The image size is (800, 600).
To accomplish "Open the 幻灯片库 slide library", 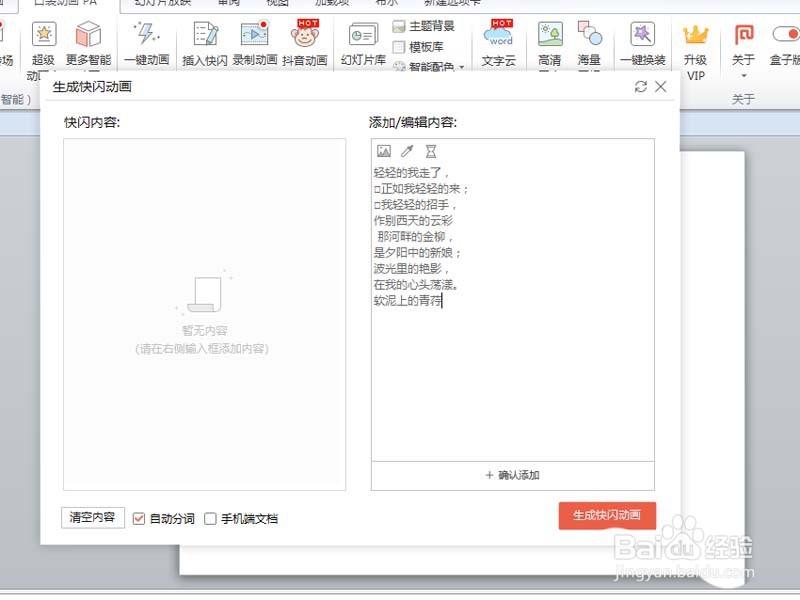I will pos(363,45).
